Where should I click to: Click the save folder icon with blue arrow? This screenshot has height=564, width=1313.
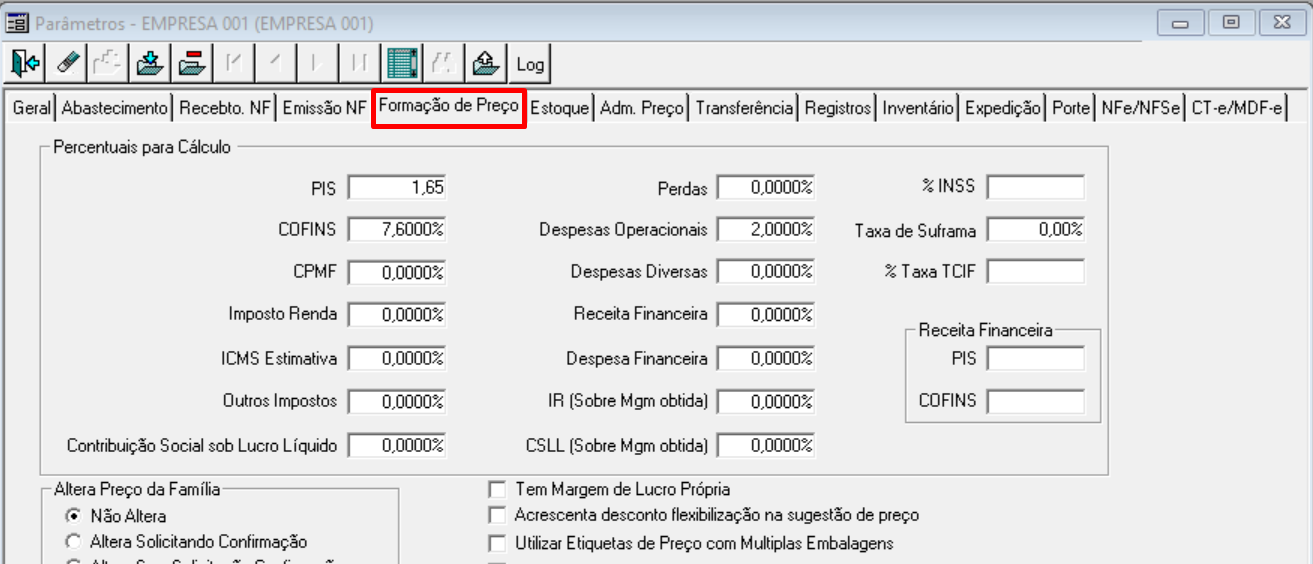149,64
